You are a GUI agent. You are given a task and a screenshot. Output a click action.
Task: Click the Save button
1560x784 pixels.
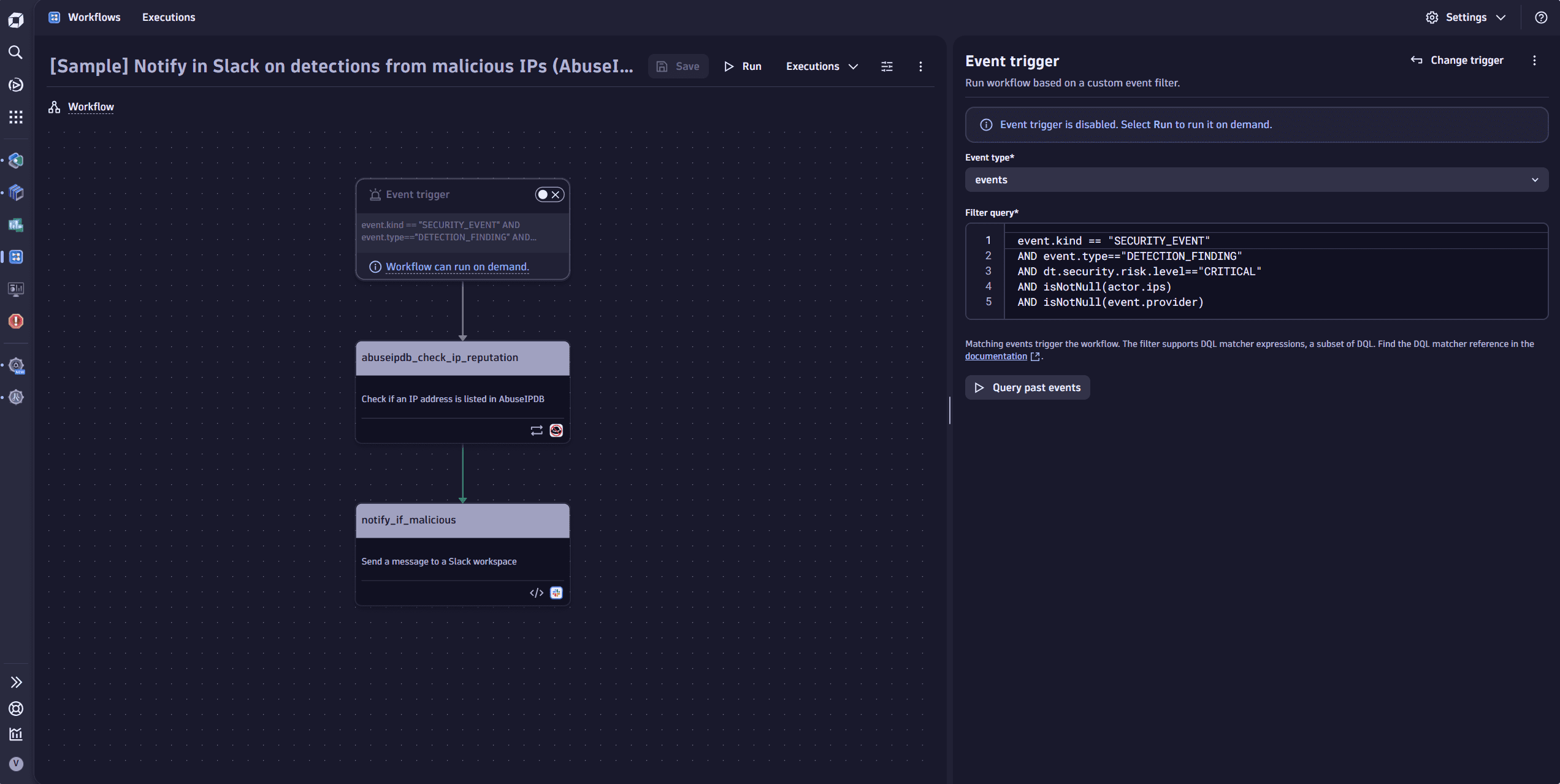pyautogui.click(x=678, y=66)
